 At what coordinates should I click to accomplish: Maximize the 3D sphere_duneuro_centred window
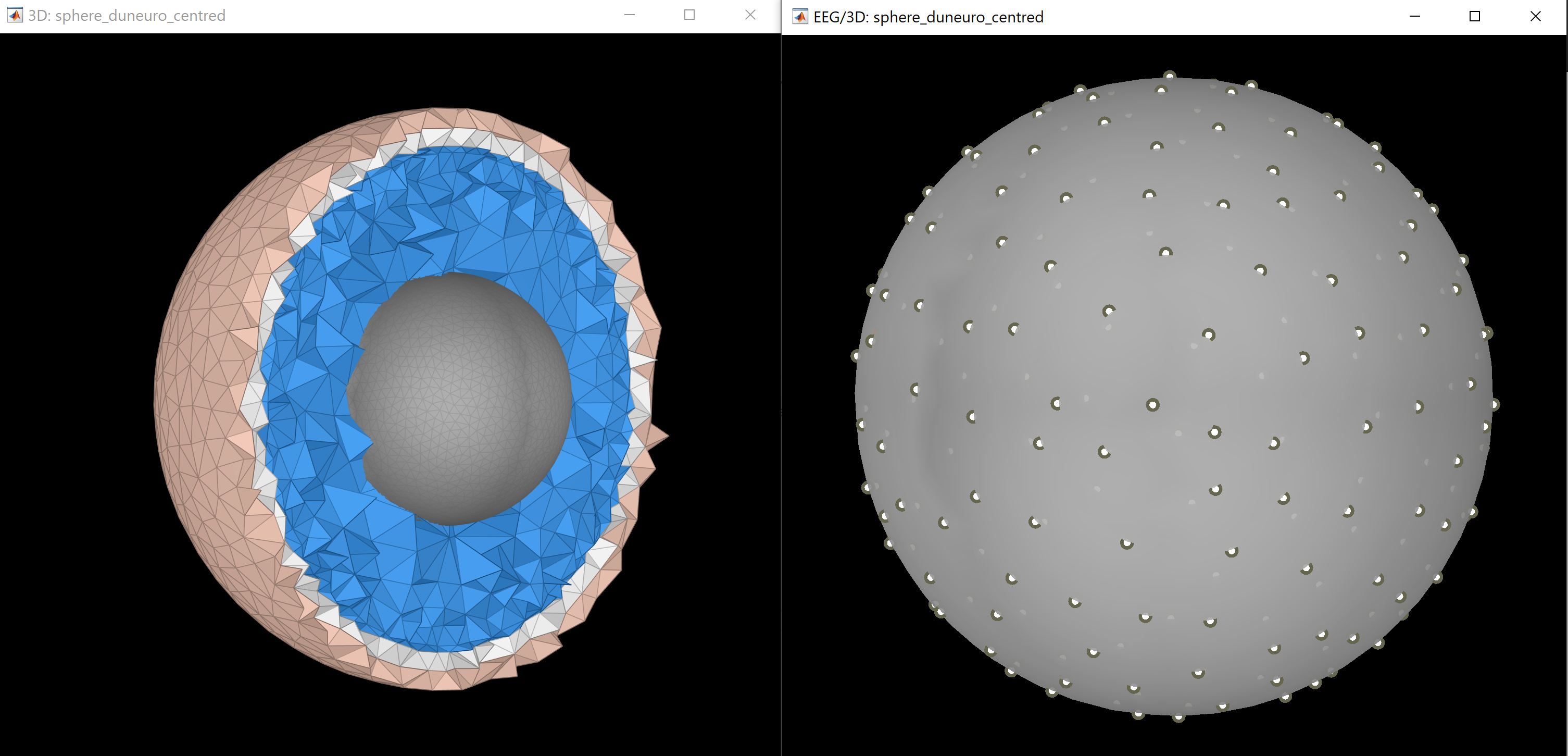(689, 15)
